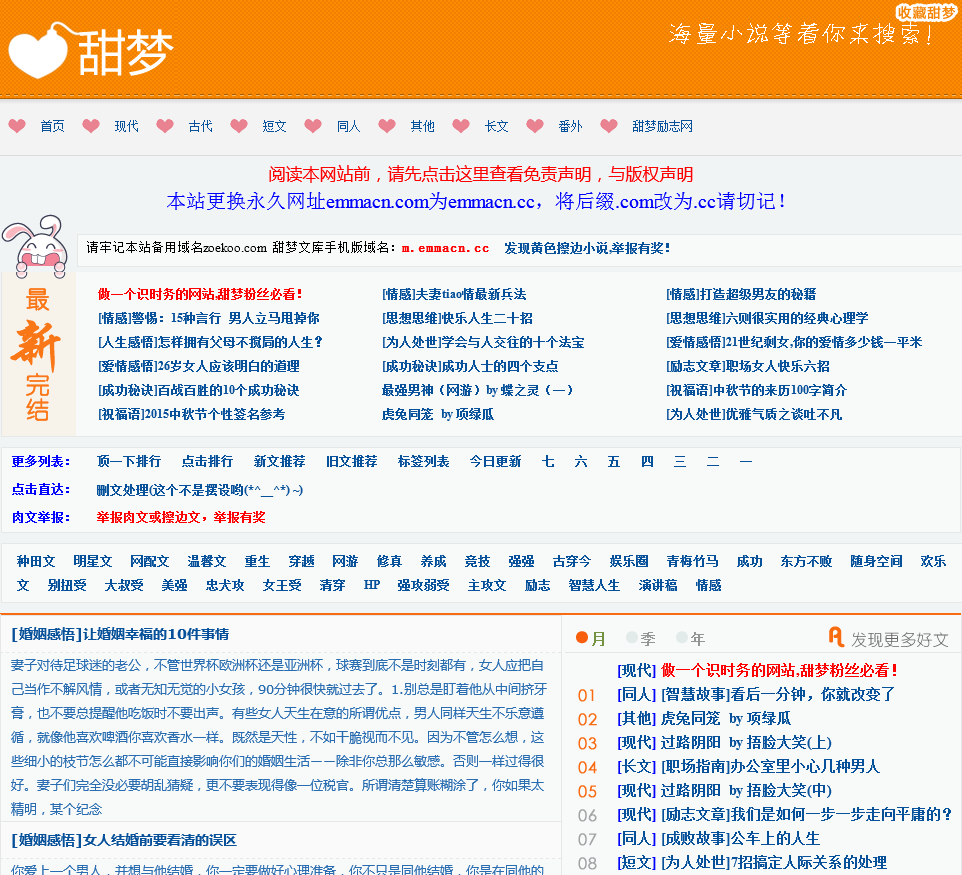Click the heart icon beside 古代
962x875 pixels.
point(165,126)
